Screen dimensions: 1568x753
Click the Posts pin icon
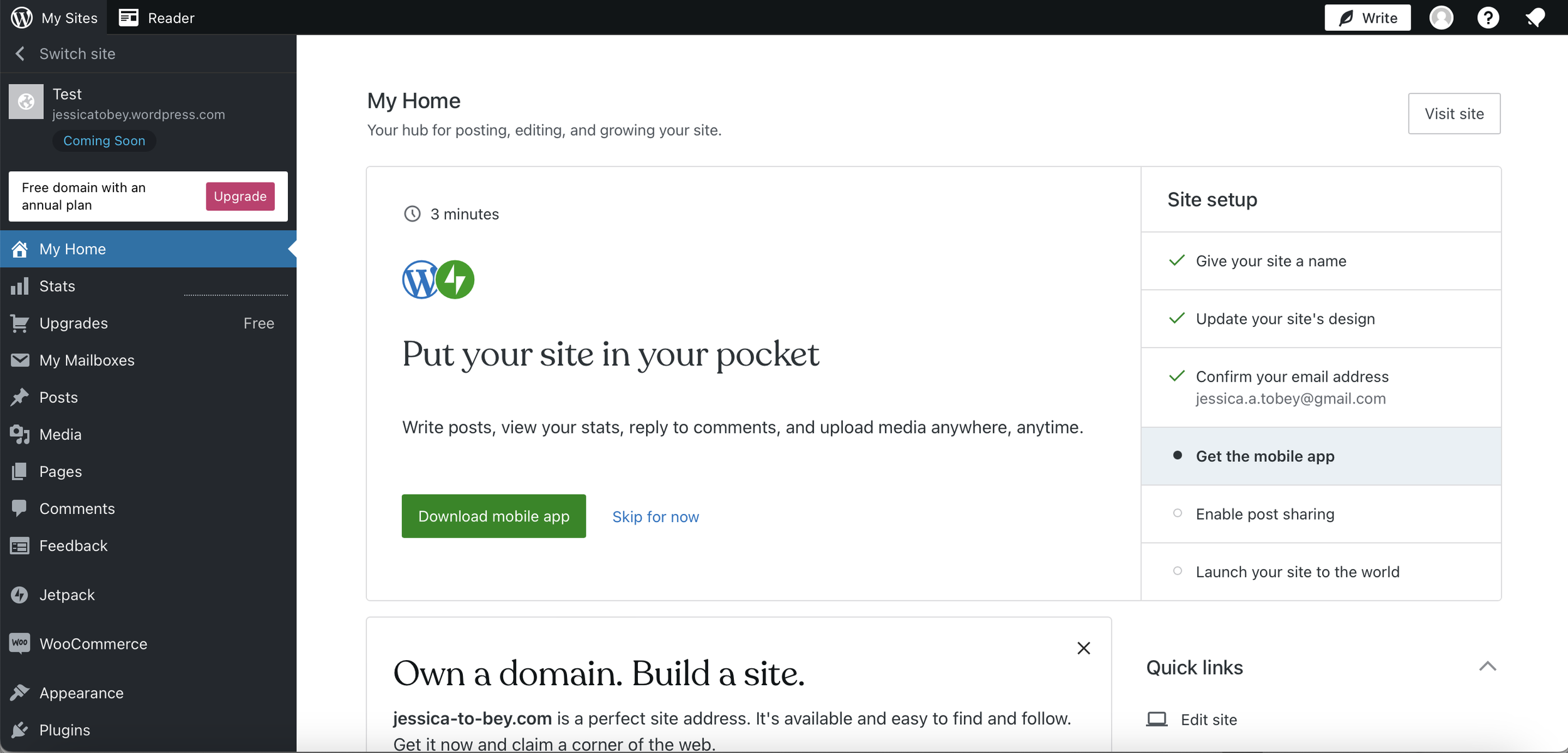[x=19, y=397]
